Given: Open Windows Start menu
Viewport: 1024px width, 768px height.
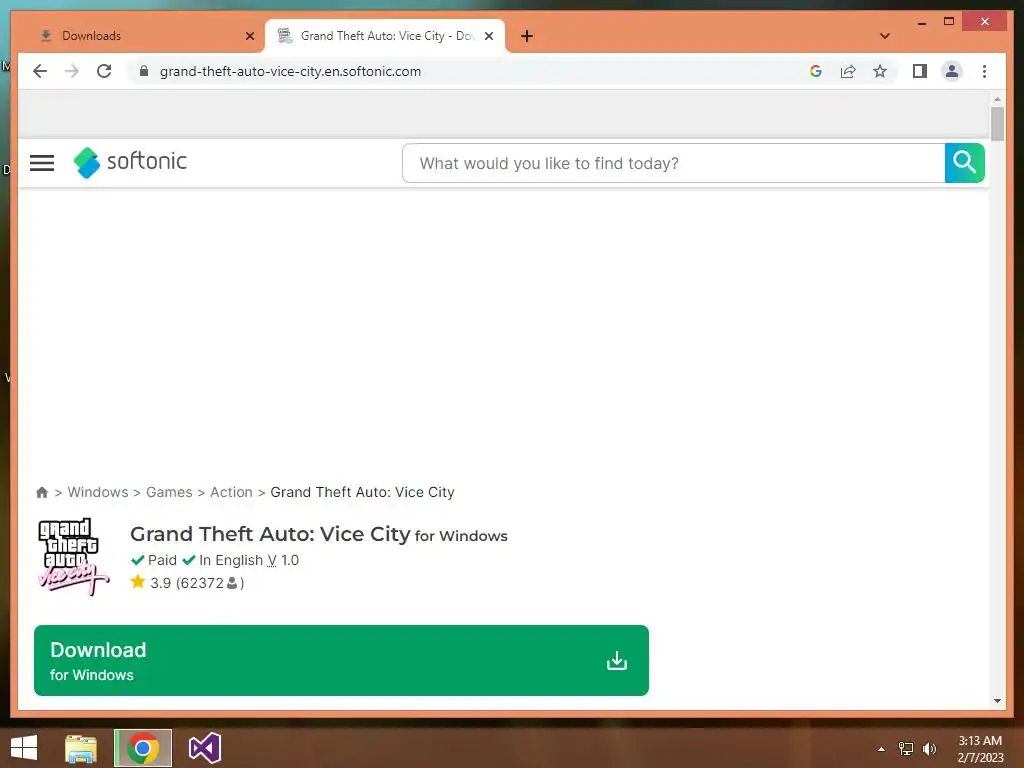Looking at the screenshot, I should pos(24,748).
